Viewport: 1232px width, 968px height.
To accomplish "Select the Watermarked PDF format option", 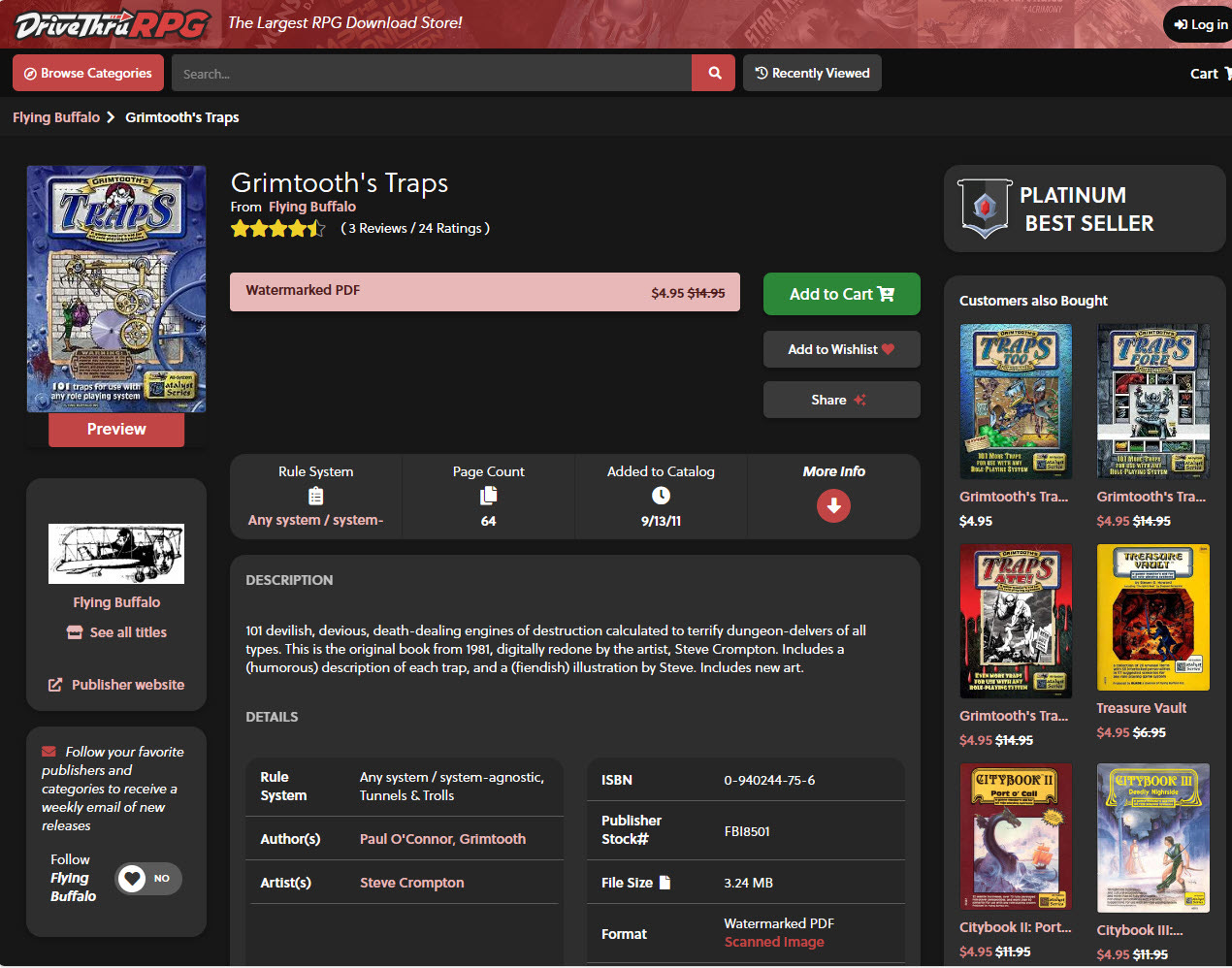I will (x=485, y=292).
